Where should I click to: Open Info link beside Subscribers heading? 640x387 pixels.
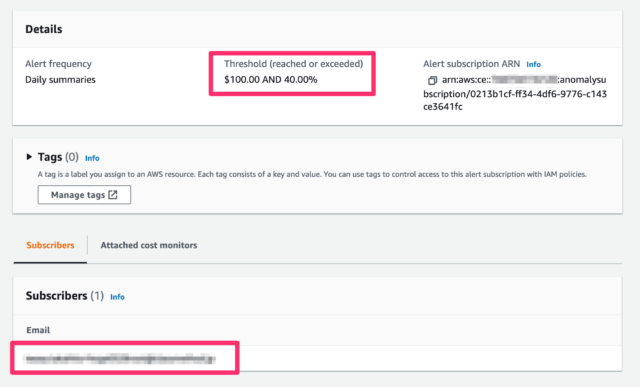coord(117,297)
